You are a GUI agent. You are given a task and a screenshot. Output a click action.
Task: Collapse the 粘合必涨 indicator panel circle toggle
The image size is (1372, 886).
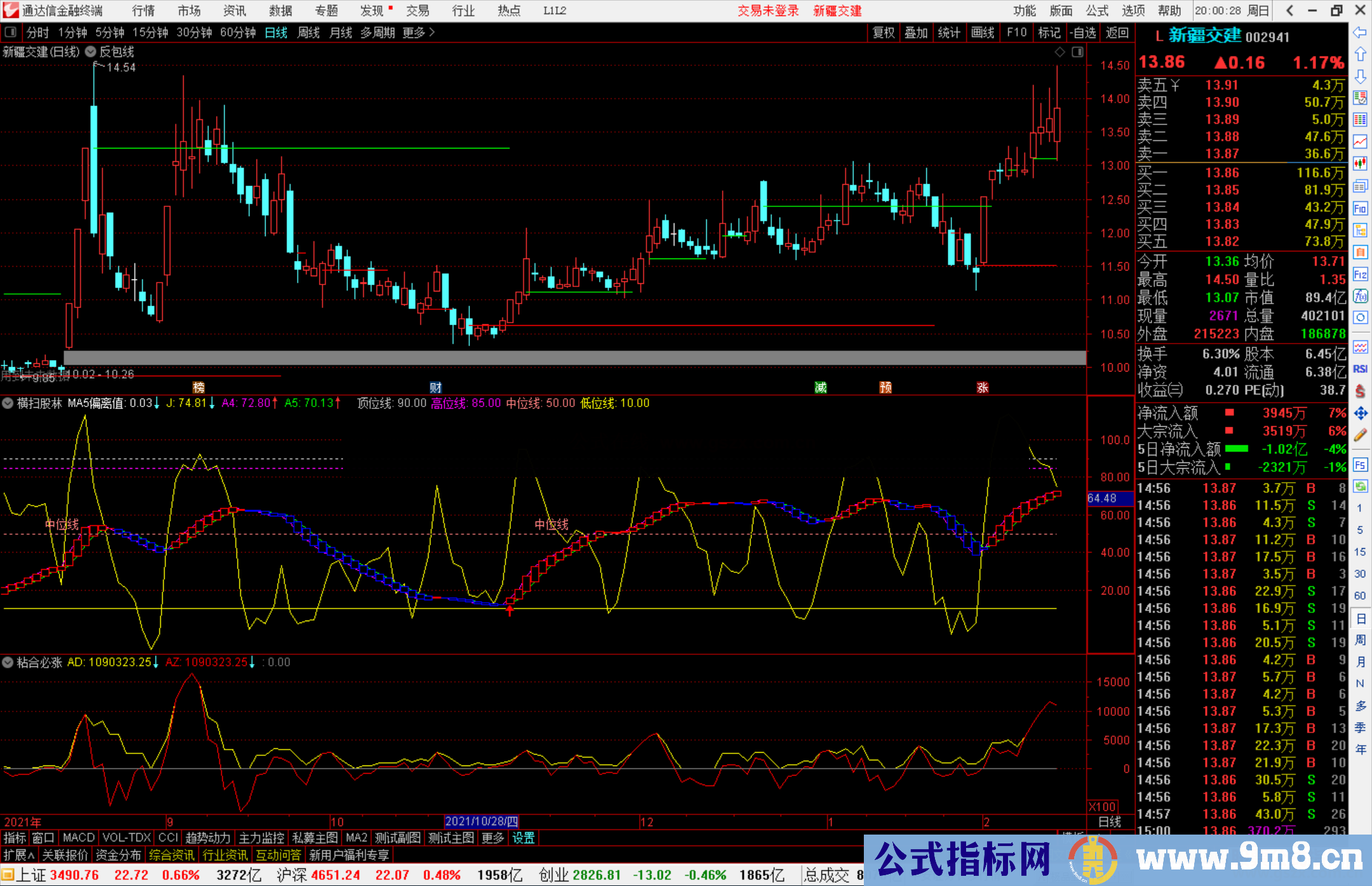click(8, 662)
